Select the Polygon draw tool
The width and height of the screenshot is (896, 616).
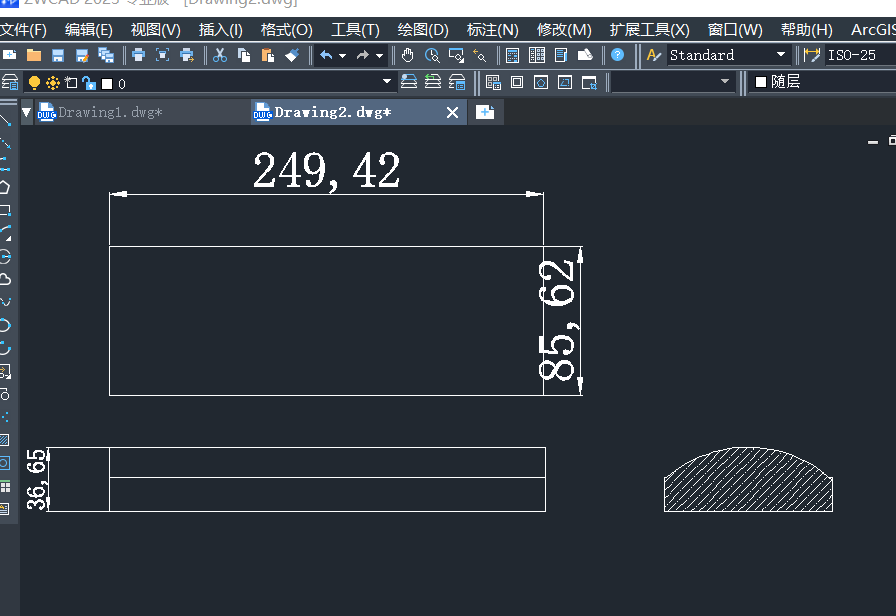click(x=5, y=187)
